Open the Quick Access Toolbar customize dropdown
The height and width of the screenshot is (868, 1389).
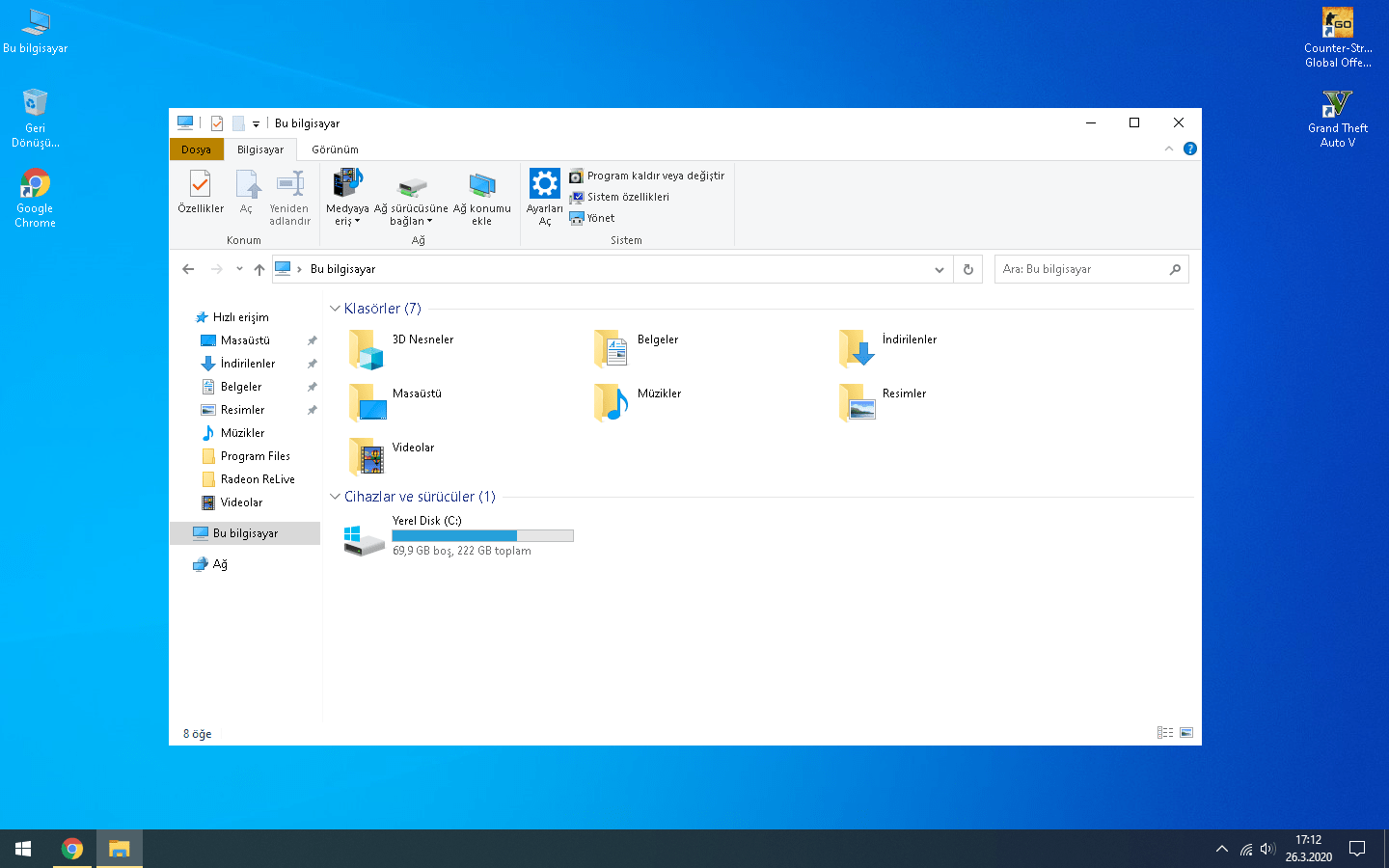pyautogui.click(x=256, y=123)
